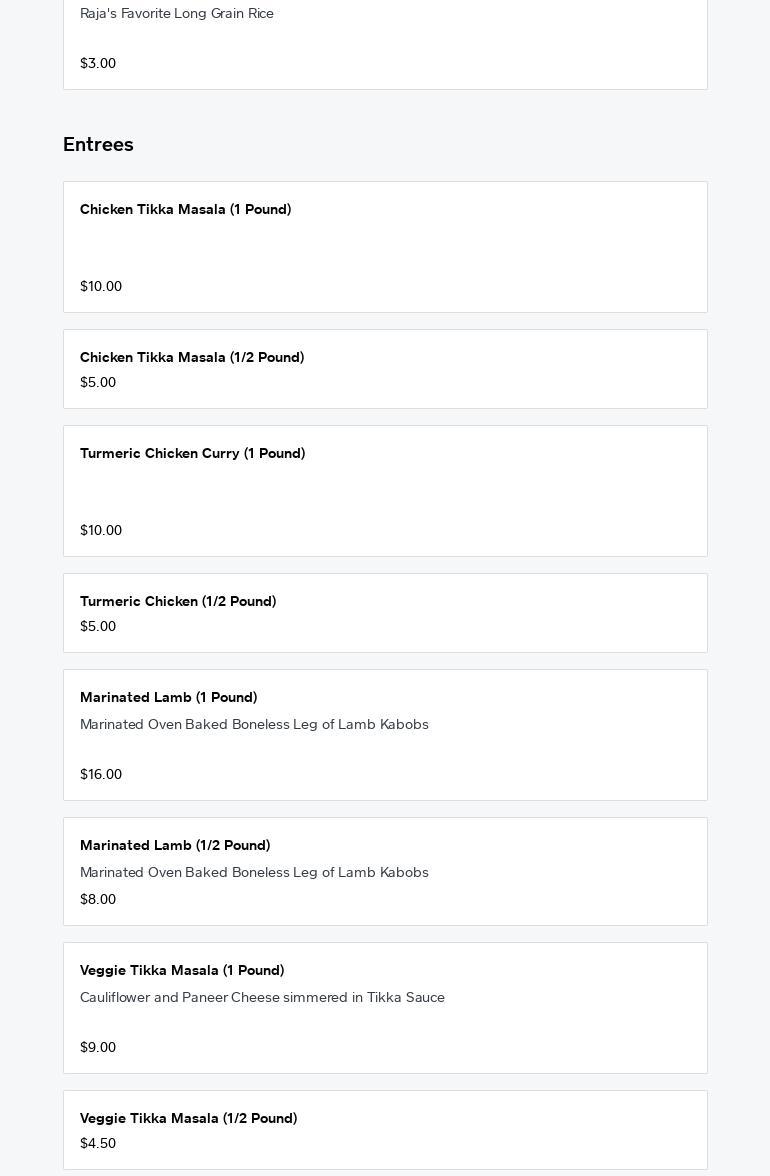
Task: Open Chicken Tikka Masala (1 Pound) item
Action: tap(186, 210)
